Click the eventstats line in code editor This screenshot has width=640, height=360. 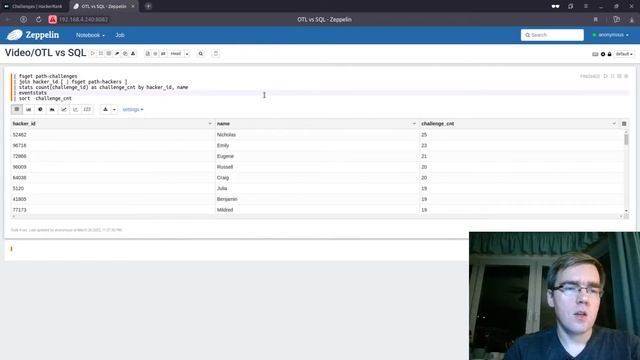click(33, 93)
